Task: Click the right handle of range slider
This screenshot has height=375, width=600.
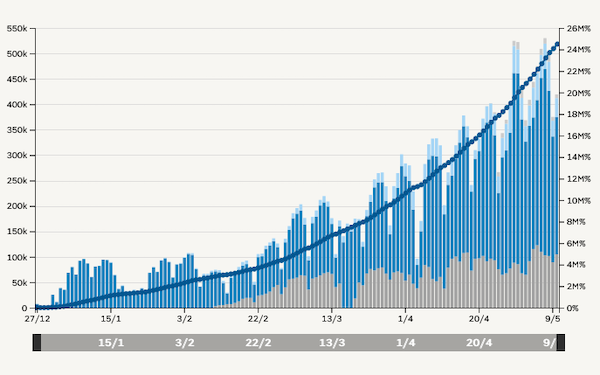Action: click(x=561, y=342)
